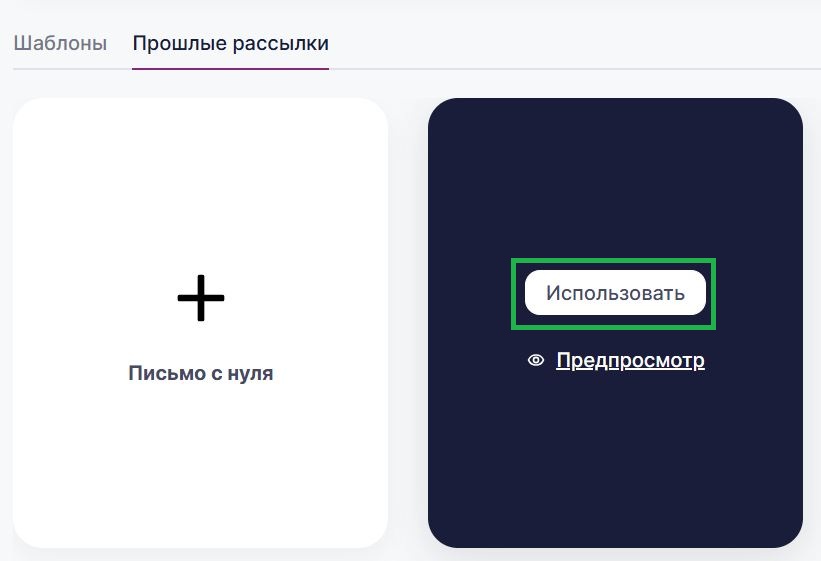Screen dimensions: 821x561
Task: Click the underlined Прошлые рассылки tab label
Action: point(230,44)
